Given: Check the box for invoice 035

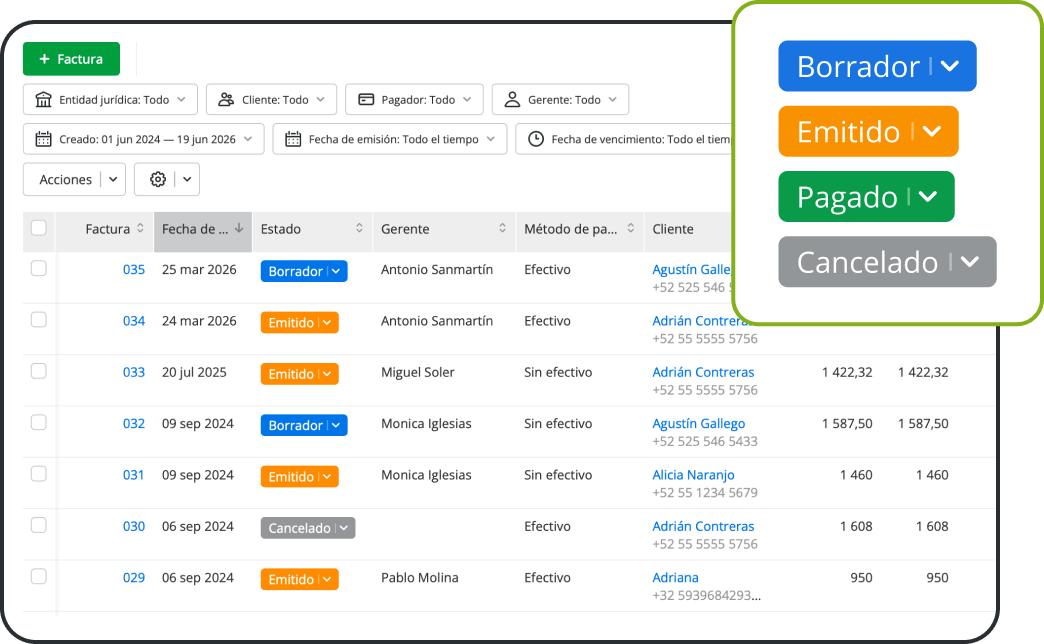Looking at the screenshot, I should pos(39,268).
